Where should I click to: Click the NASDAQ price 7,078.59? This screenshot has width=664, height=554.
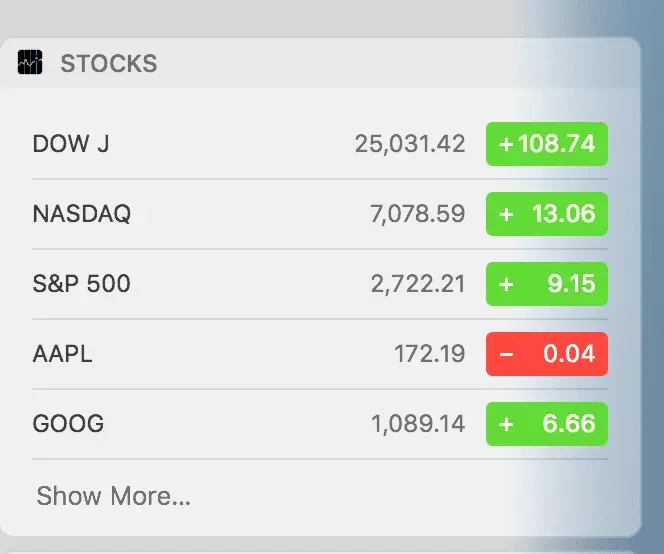click(417, 214)
